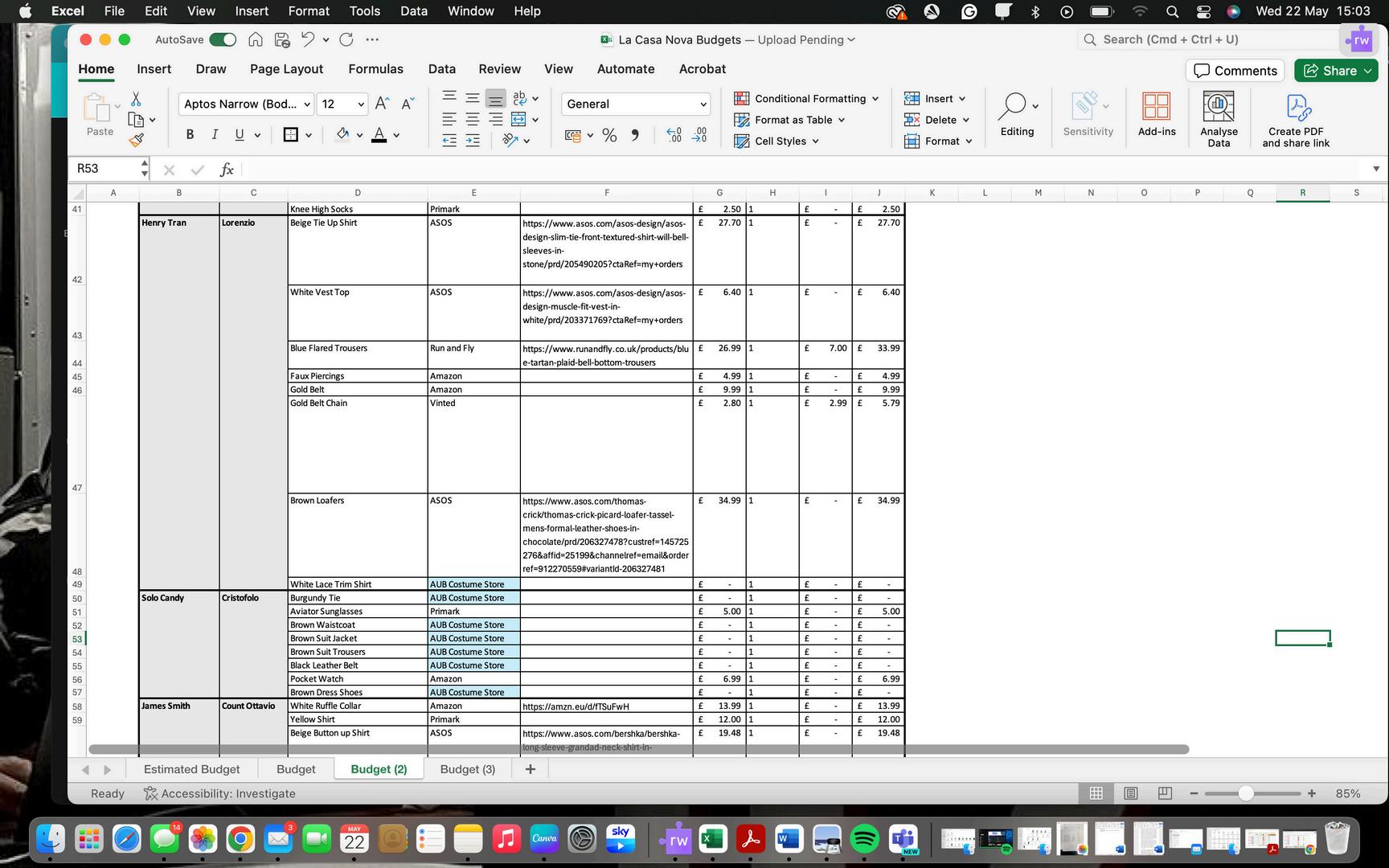Click Decrease Indent icon
Screen dimensions: 1389x868
click(449, 141)
